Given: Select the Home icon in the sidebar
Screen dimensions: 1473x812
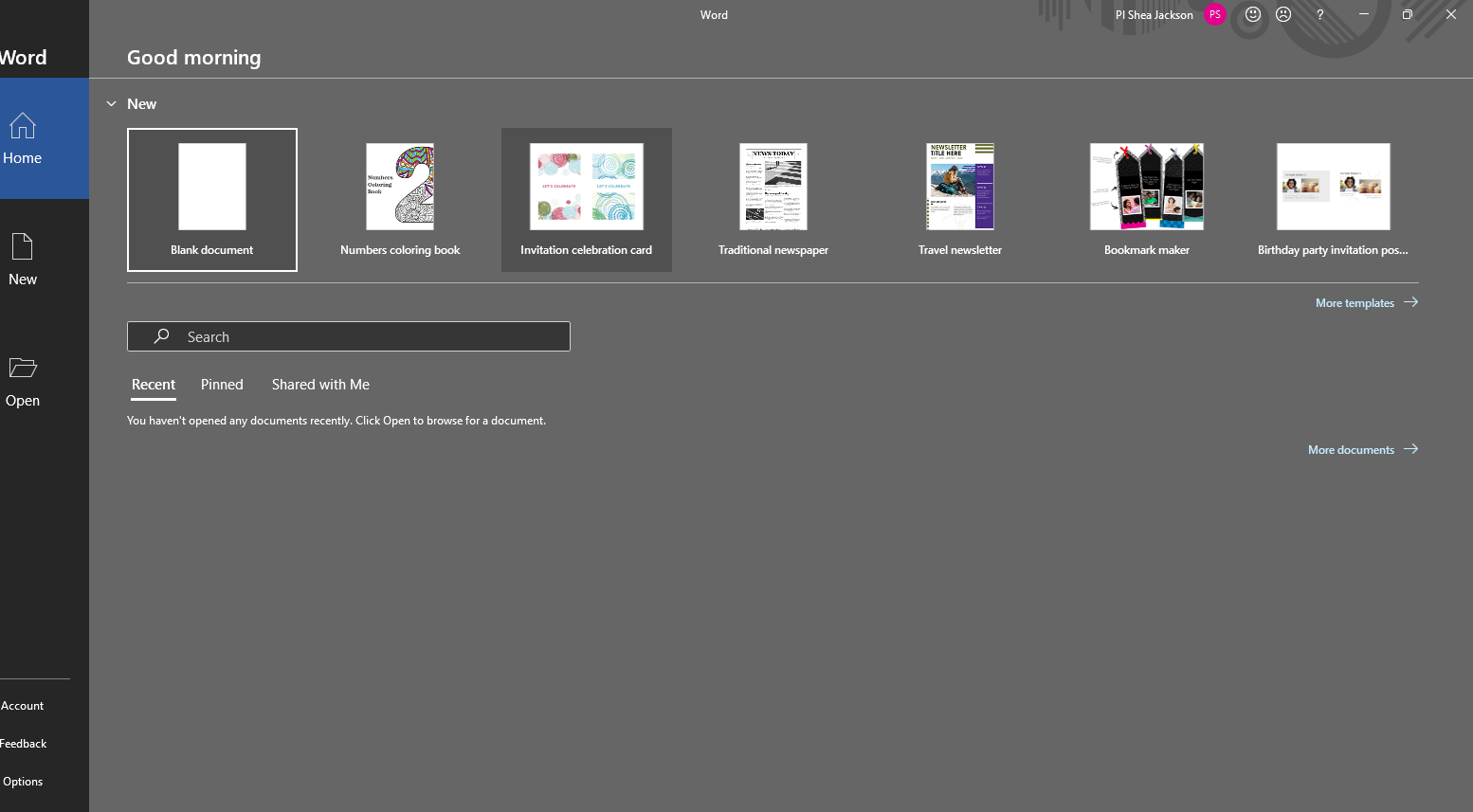Looking at the screenshot, I should pyautogui.click(x=22, y=126).
